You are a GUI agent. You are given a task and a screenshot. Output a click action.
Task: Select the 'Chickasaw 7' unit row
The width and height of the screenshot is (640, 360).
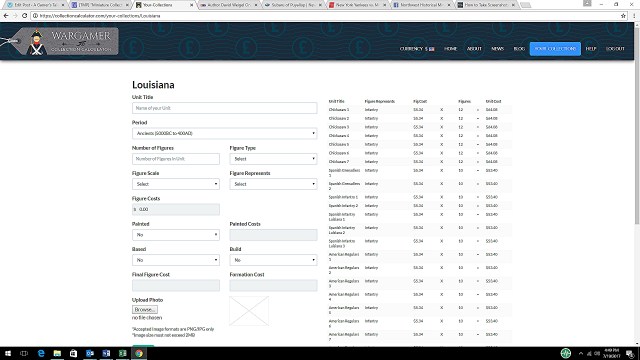point(419,162)
